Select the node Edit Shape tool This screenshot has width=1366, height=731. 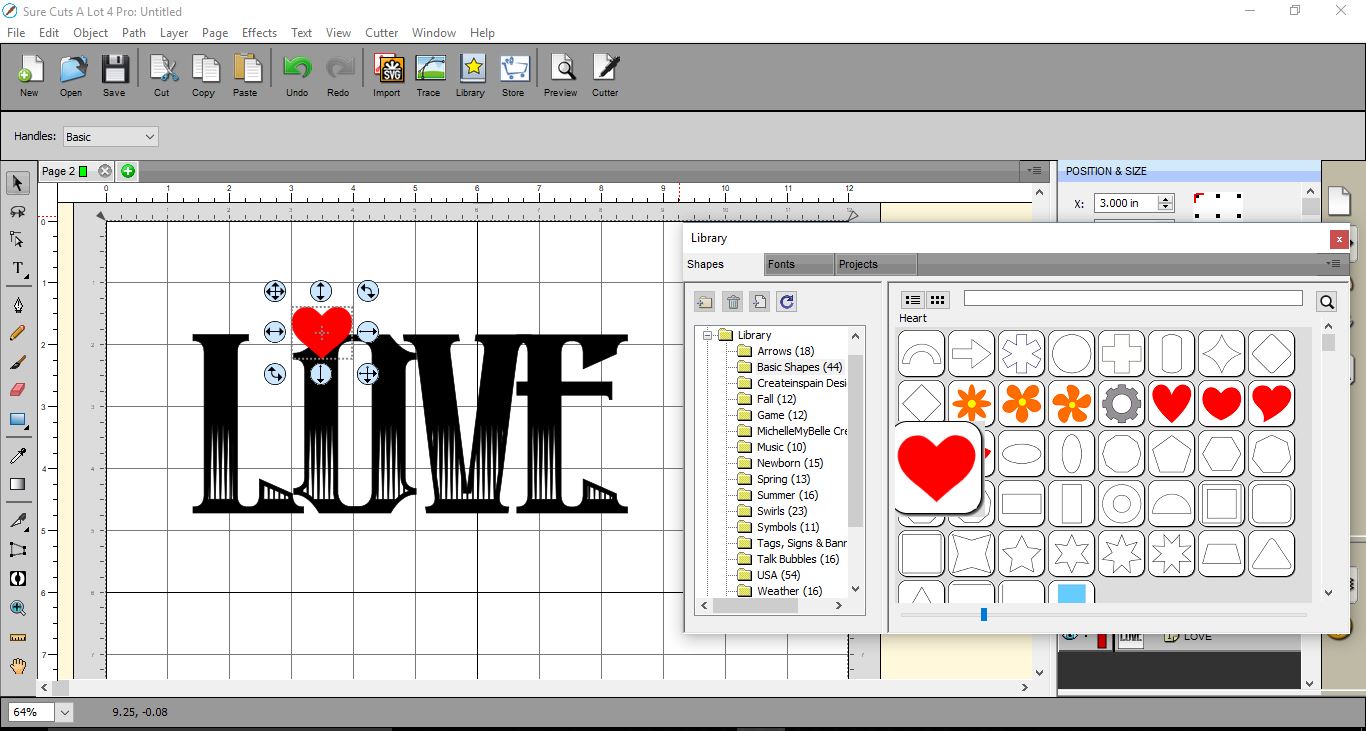tap(17, 239)
